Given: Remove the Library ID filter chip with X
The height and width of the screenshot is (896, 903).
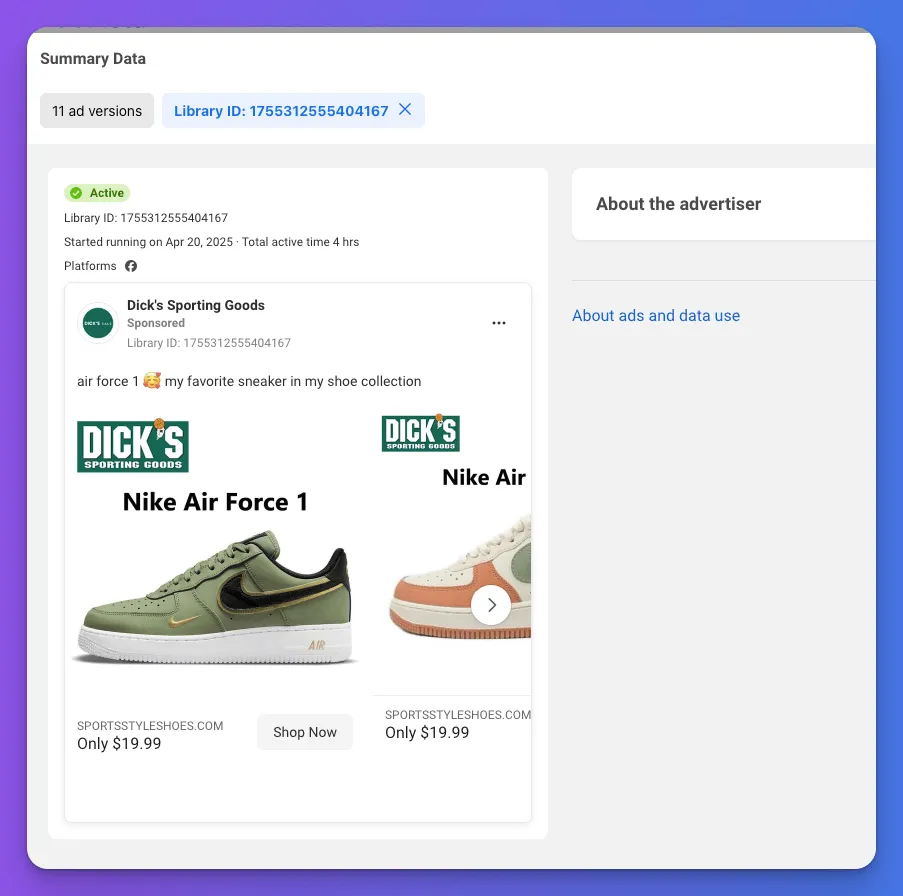Looking at the screenshot, I should click(x=405, y=109).
